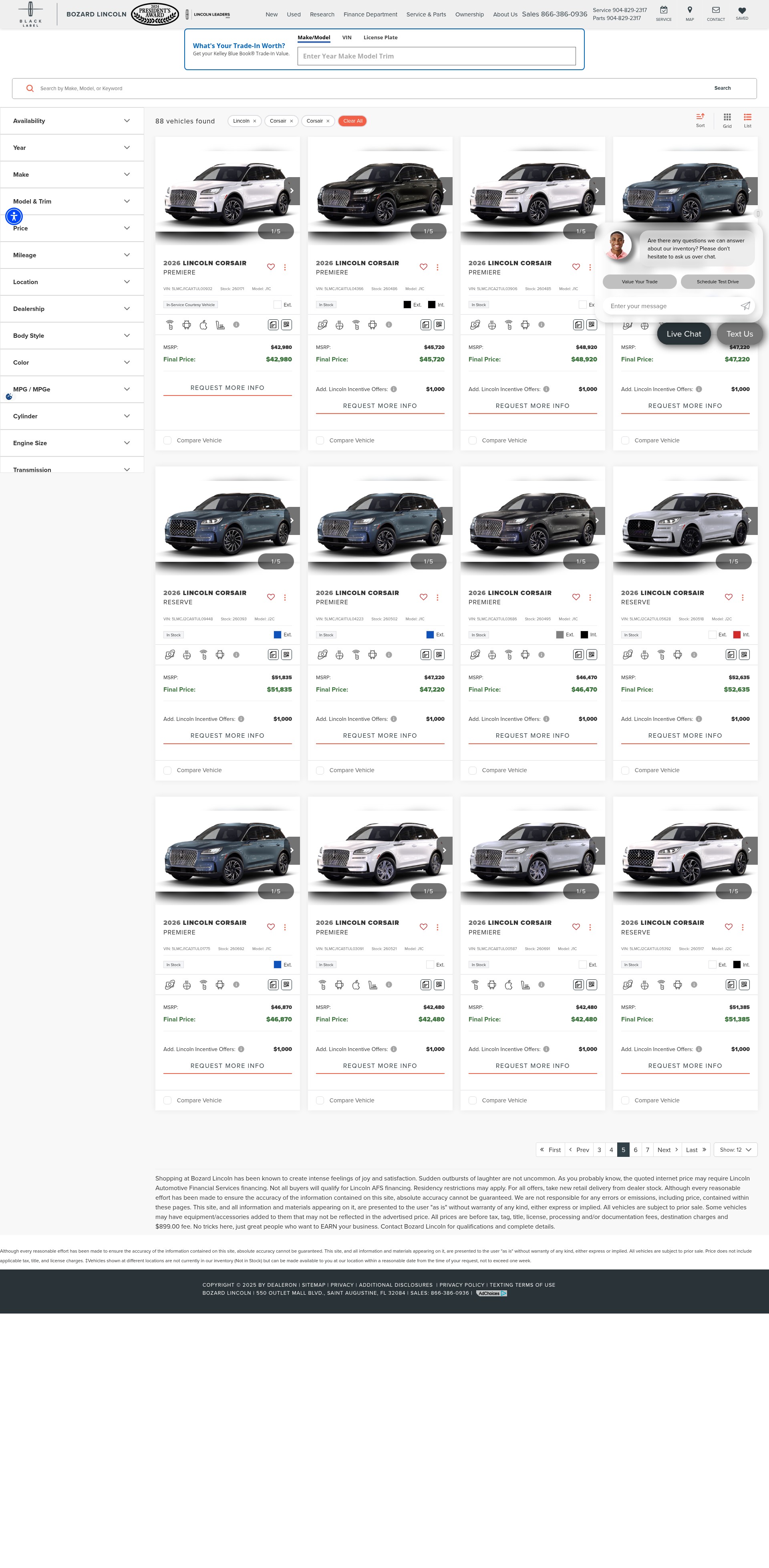Select the License Plate trade-in tab
Viewport: 769px width, 1568px height.
(380, 38)
